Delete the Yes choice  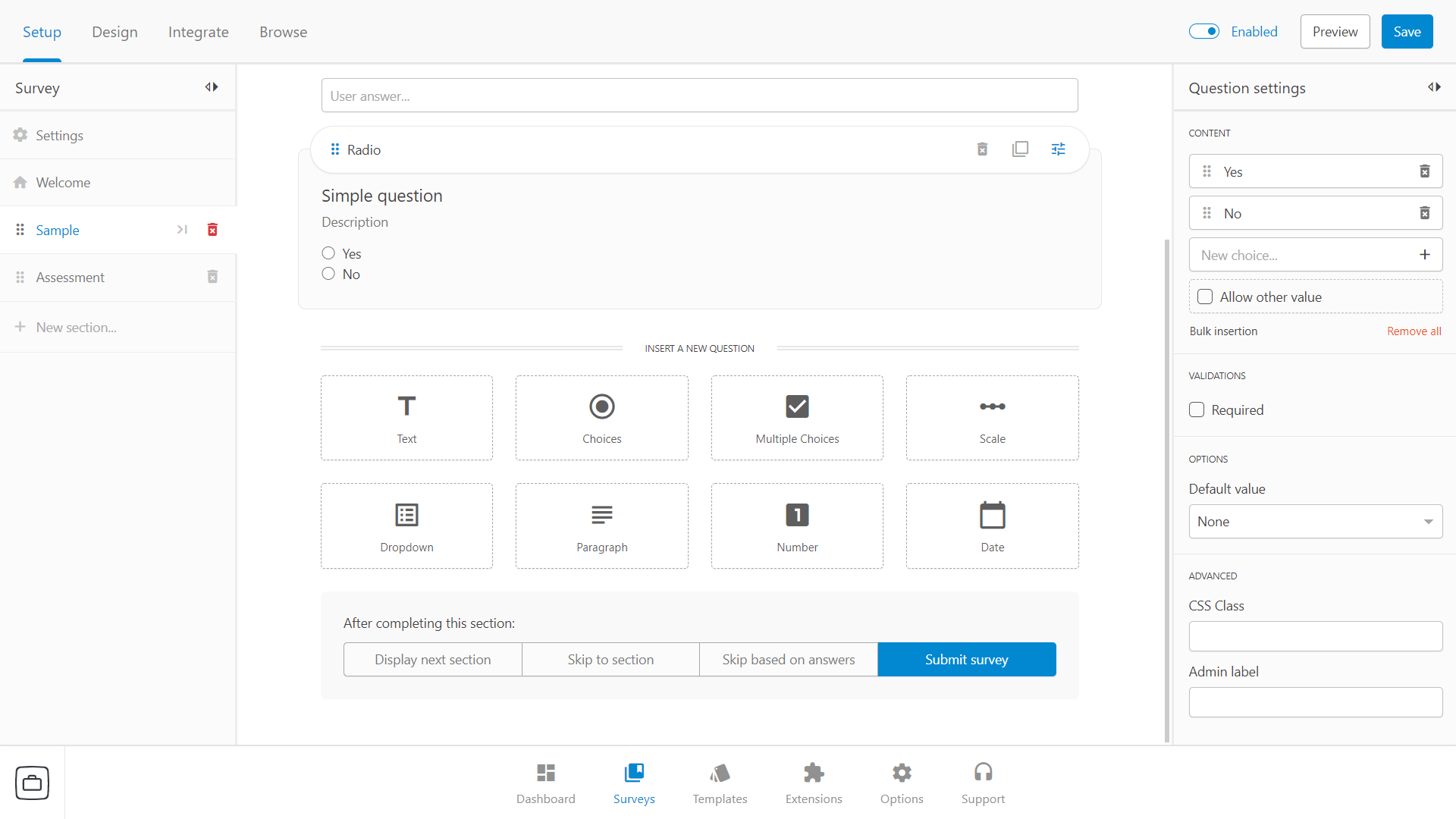(x=1425, y=171)
